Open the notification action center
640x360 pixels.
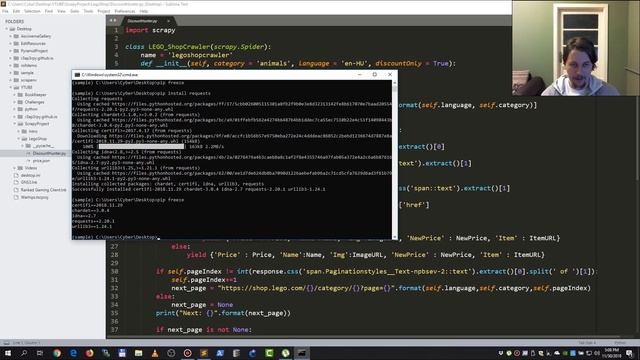(630, 353)
